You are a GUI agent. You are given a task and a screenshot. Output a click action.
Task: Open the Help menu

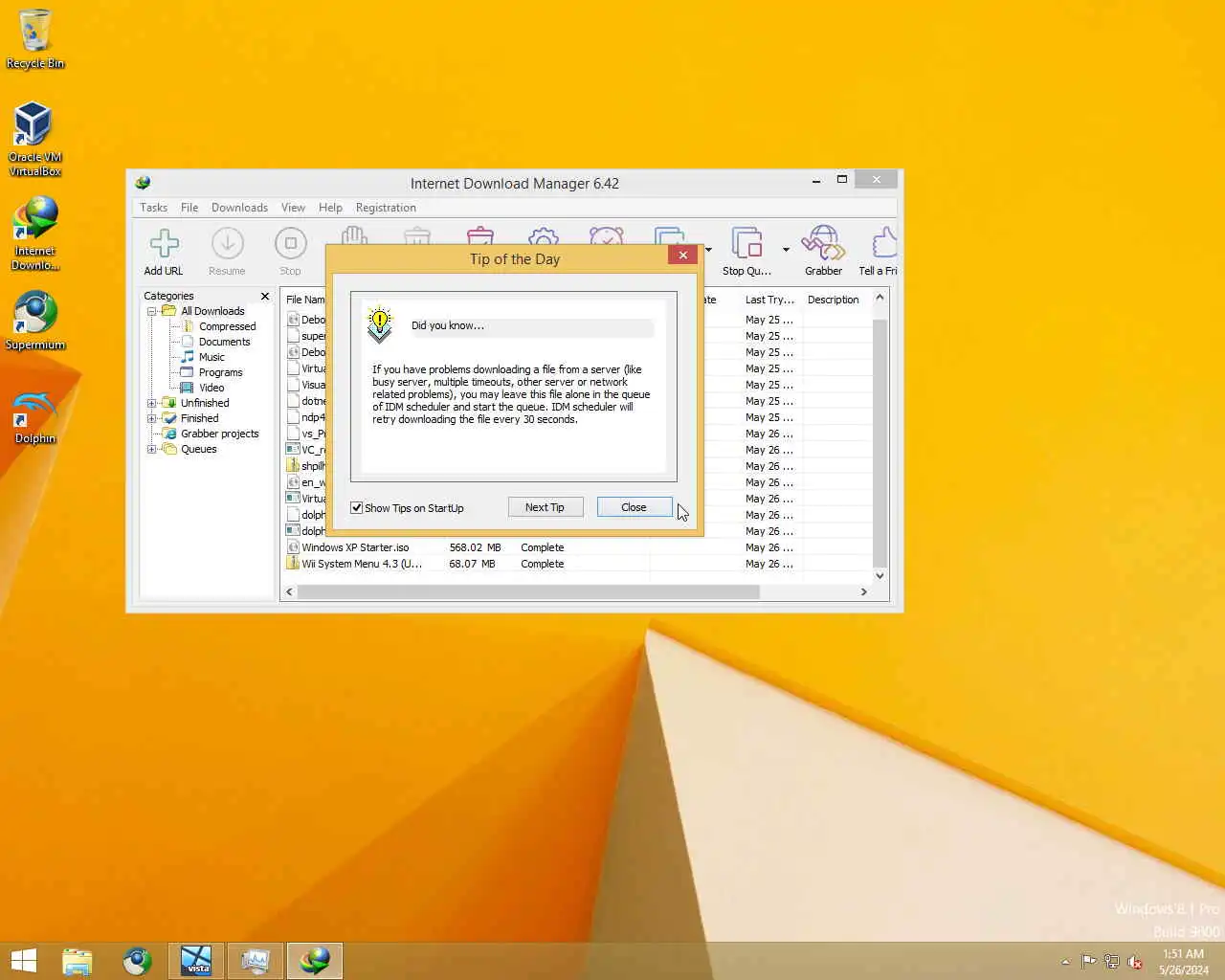pos(330,208)
